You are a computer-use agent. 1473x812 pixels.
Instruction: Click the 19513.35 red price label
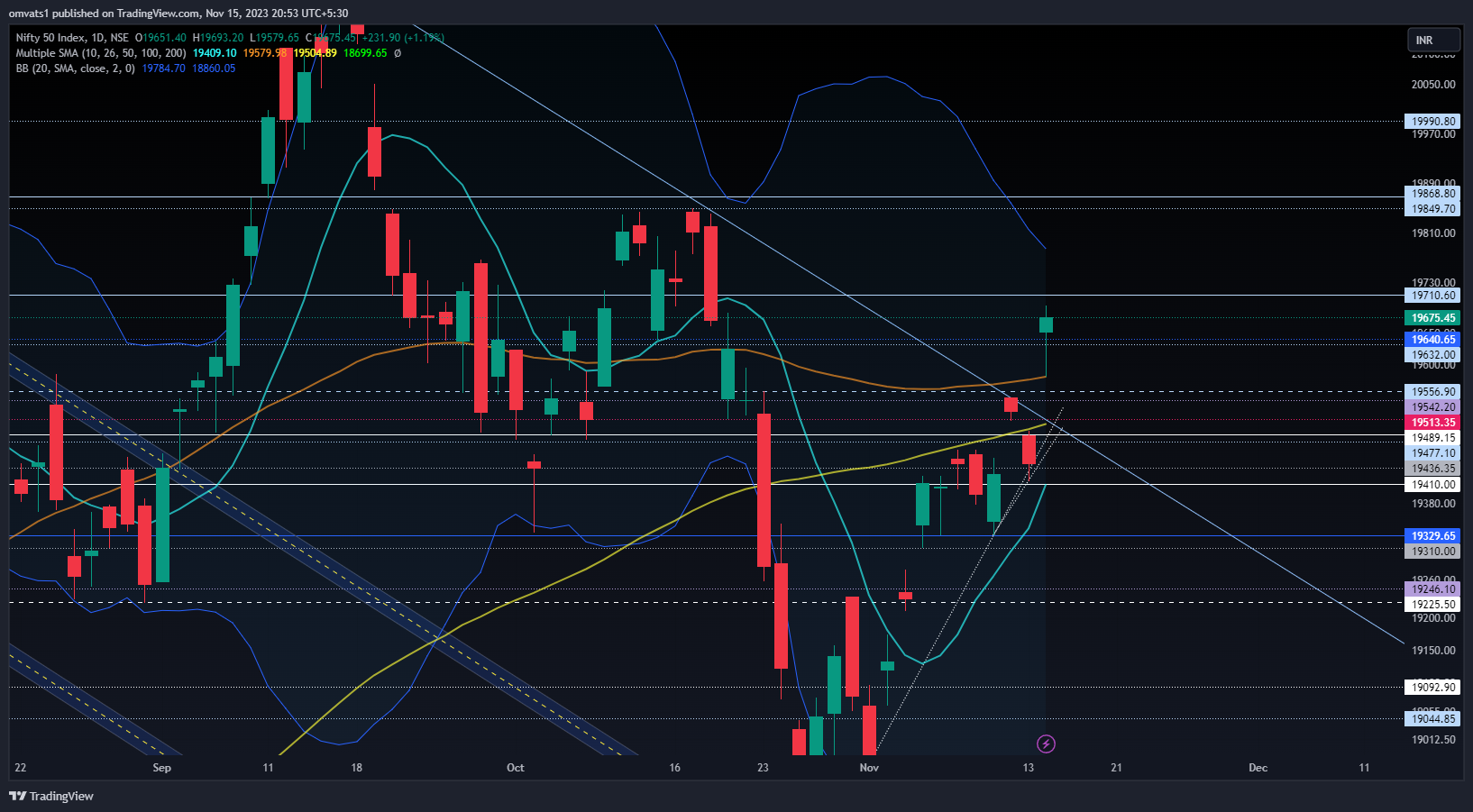pos(1433,423)
